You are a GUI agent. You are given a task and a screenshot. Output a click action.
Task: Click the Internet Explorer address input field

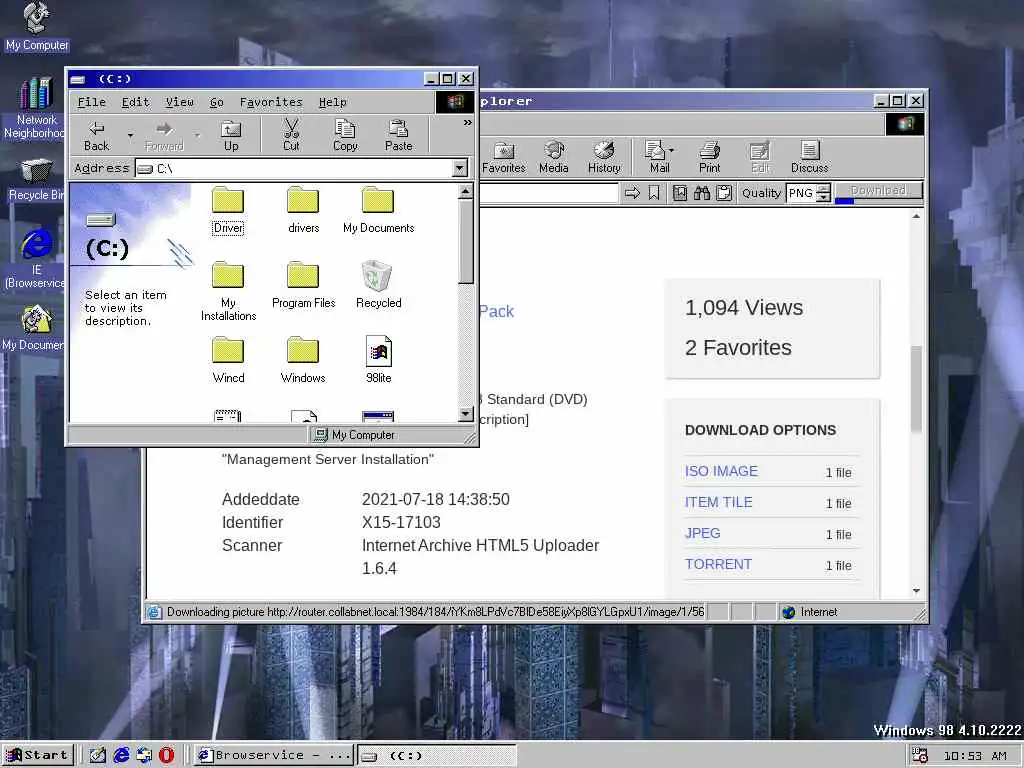tap(549, 193)
